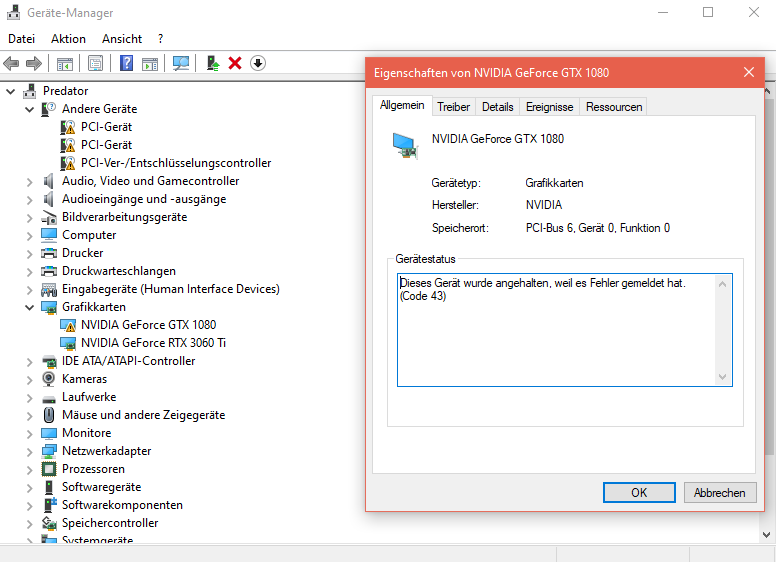This screenshot has height=562, width=776.
Task: Click the GTX 1080 warning icon in tree
Action: [68, 325]
